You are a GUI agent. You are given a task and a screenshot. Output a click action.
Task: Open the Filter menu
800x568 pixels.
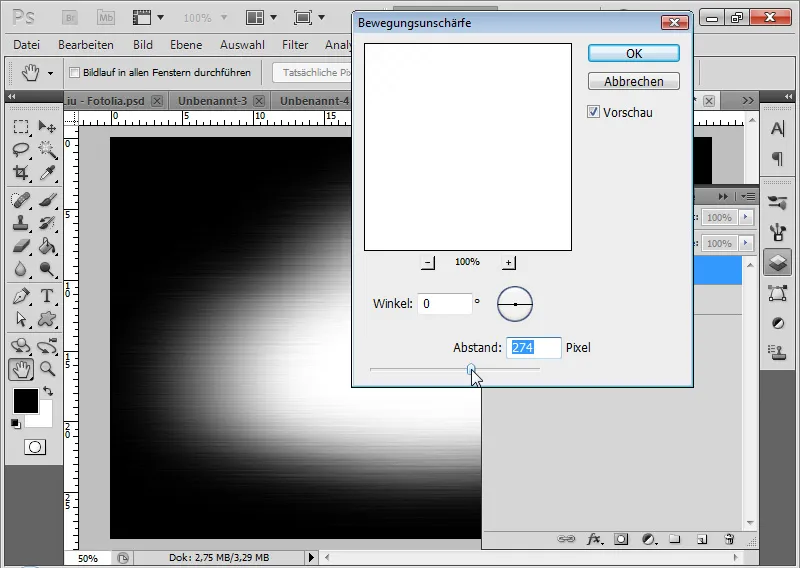click(x=295, y=45)
